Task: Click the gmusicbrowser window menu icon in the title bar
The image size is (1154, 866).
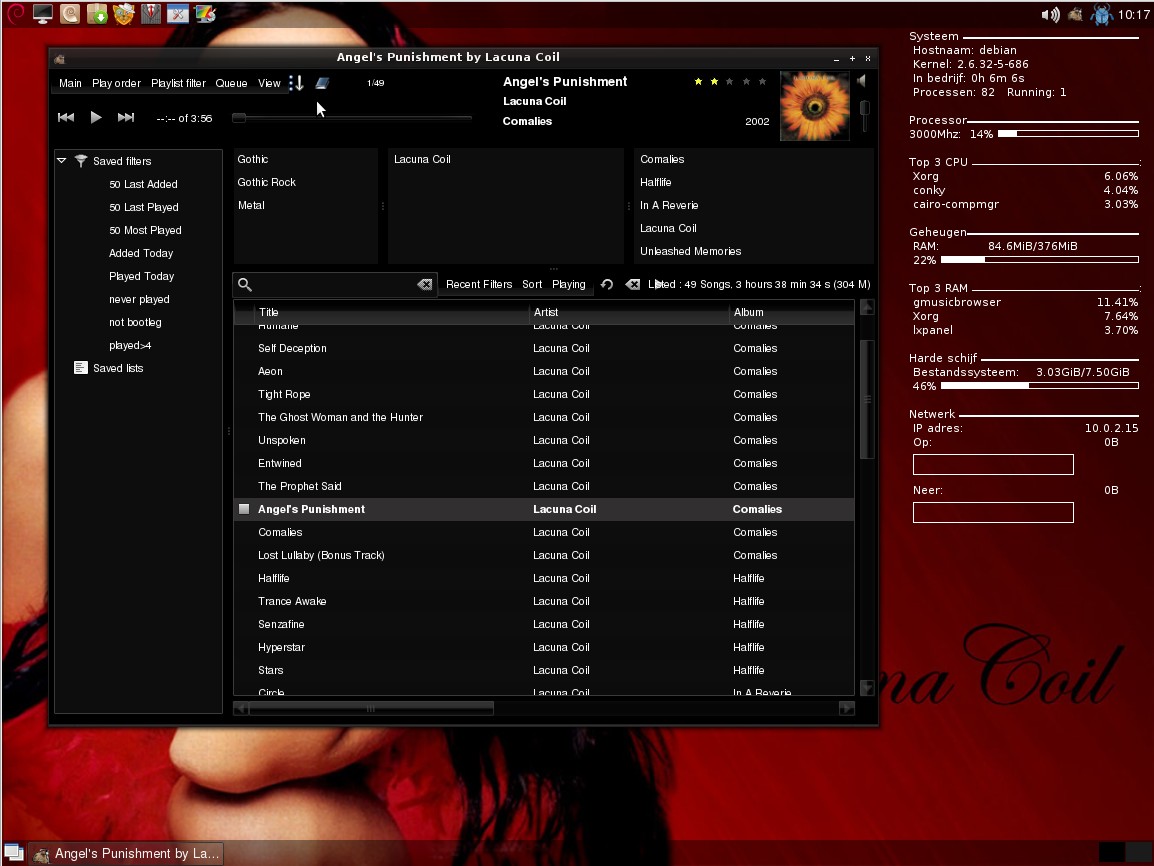Action: 60,59
